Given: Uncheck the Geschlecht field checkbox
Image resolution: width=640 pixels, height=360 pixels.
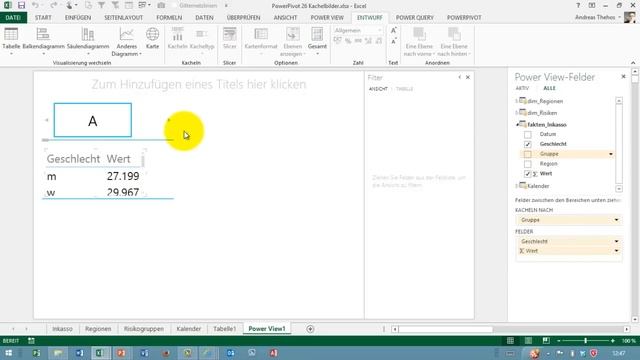Looking at the screenshot, I should tap(528, 144).
